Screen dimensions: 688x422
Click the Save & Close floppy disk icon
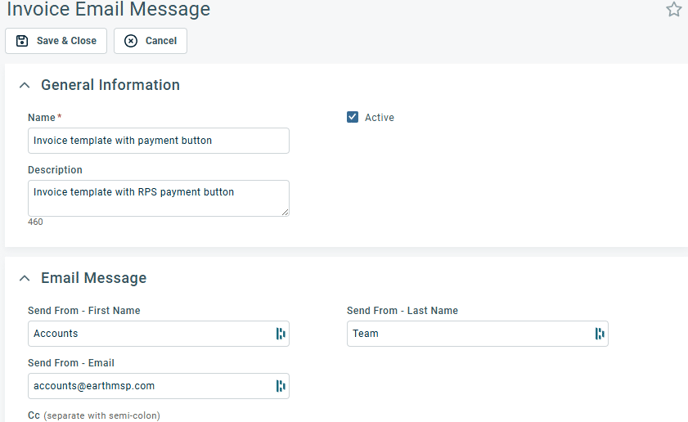22,41
